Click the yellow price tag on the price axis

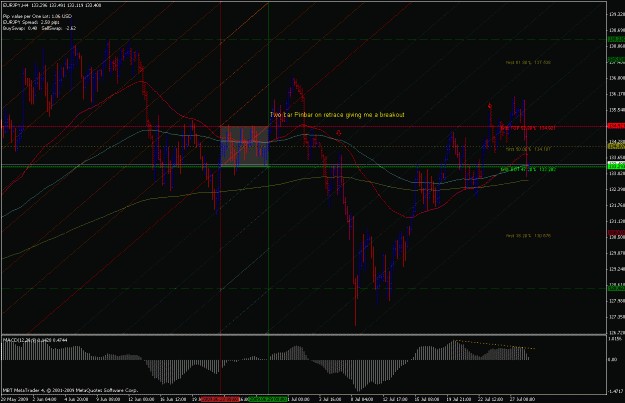click(616, 147)
